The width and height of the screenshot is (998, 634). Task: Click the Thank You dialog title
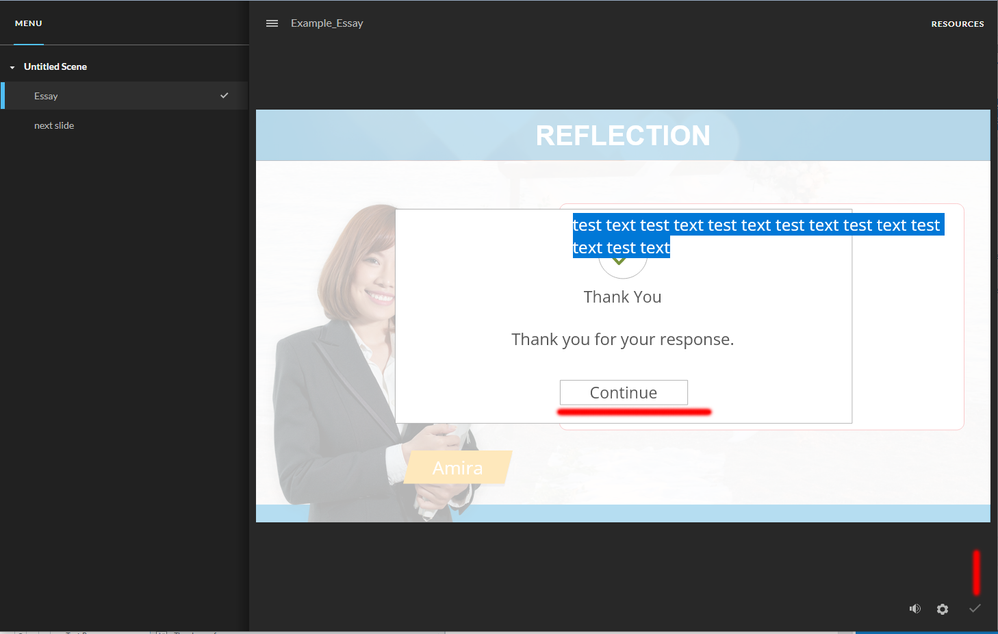click(x=622, y=297)
